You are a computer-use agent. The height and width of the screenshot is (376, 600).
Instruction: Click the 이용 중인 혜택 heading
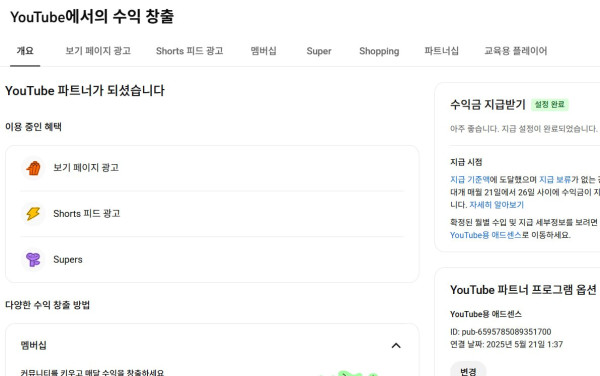(33, 127)
